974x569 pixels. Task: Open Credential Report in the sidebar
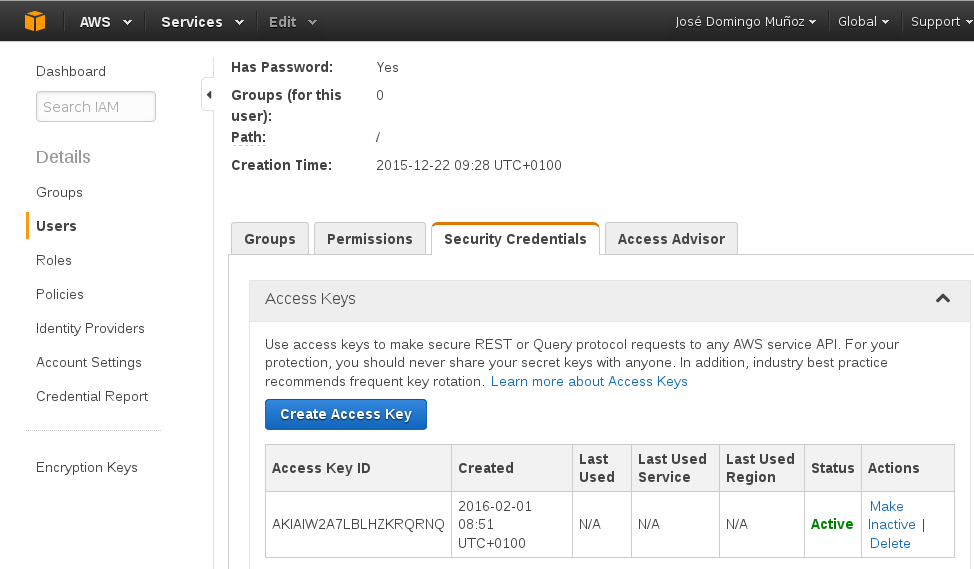[x=92, y=396]
